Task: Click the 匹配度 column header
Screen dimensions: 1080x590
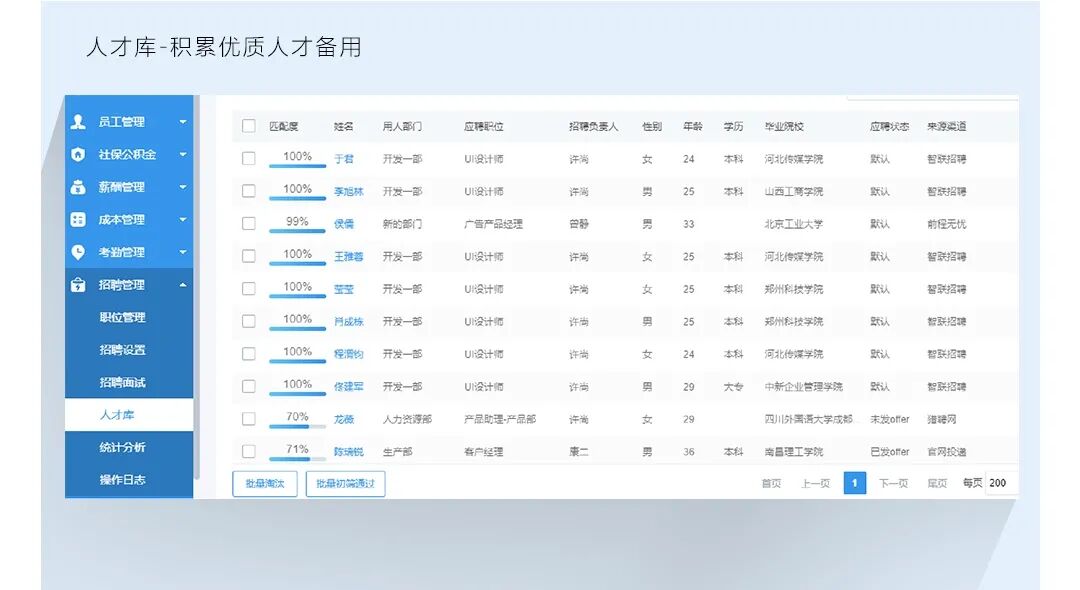Action: pyautogui.click(x=284, y=127)
